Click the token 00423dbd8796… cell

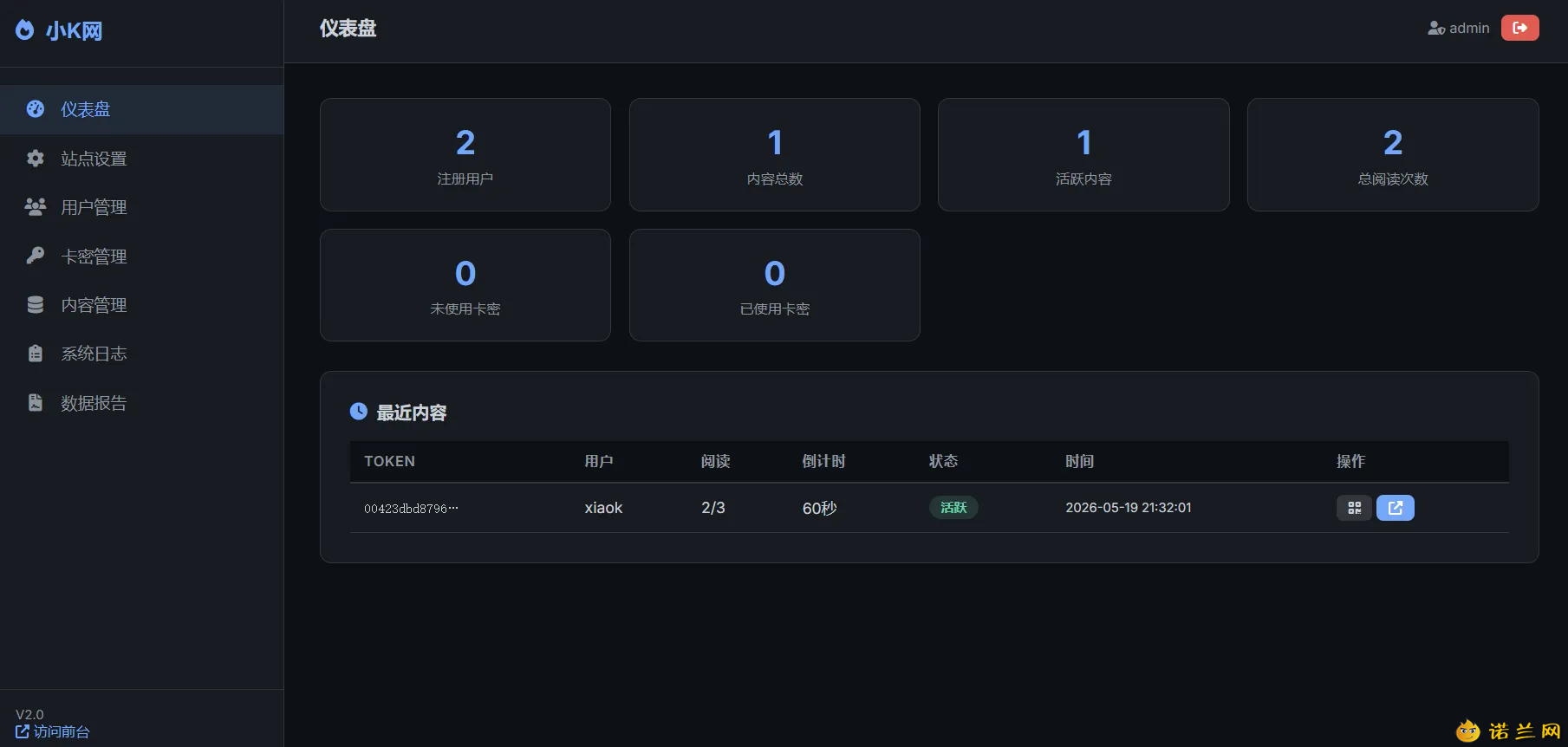tap(411, 509)
